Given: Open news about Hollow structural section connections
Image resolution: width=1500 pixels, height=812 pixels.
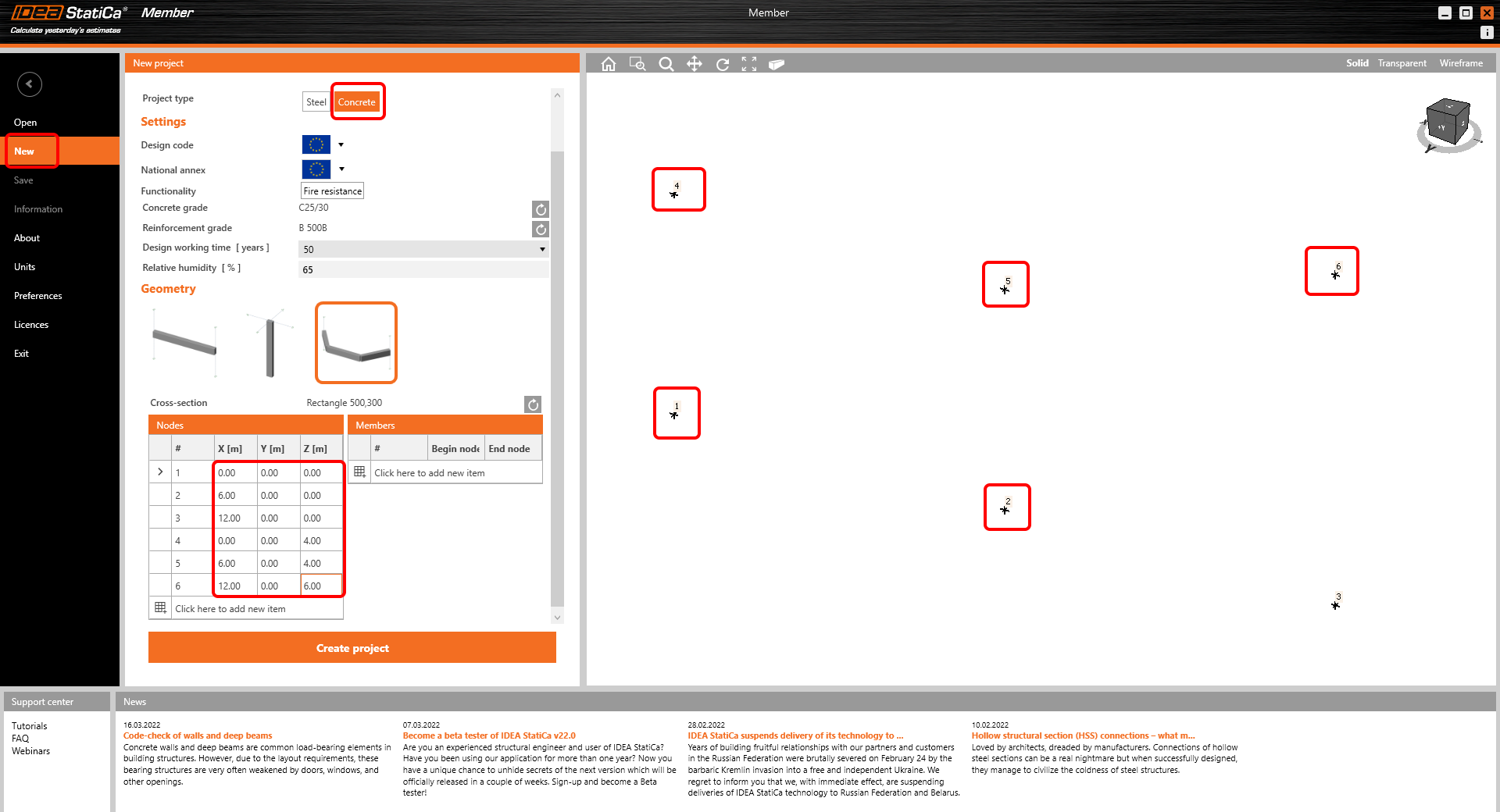Looking at the screenshot, I should click(1083, 735).
